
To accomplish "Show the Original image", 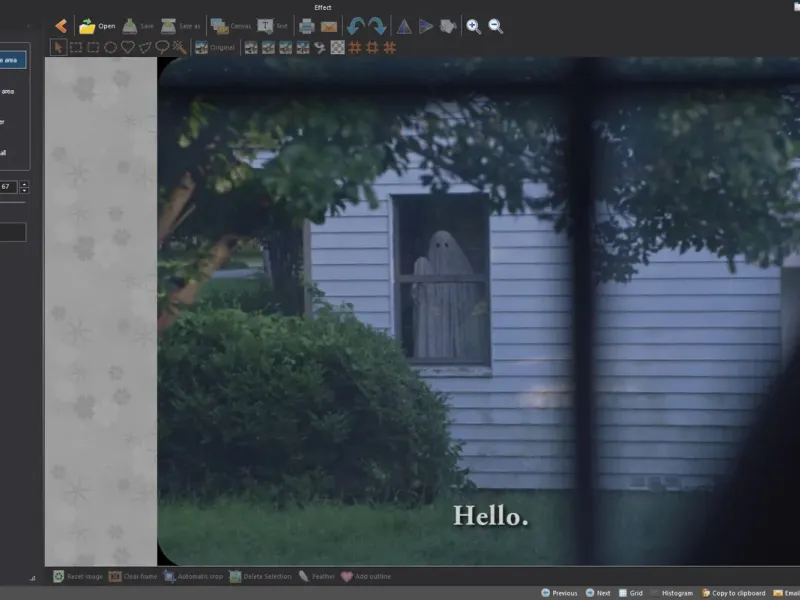I will tap(215, 47).
